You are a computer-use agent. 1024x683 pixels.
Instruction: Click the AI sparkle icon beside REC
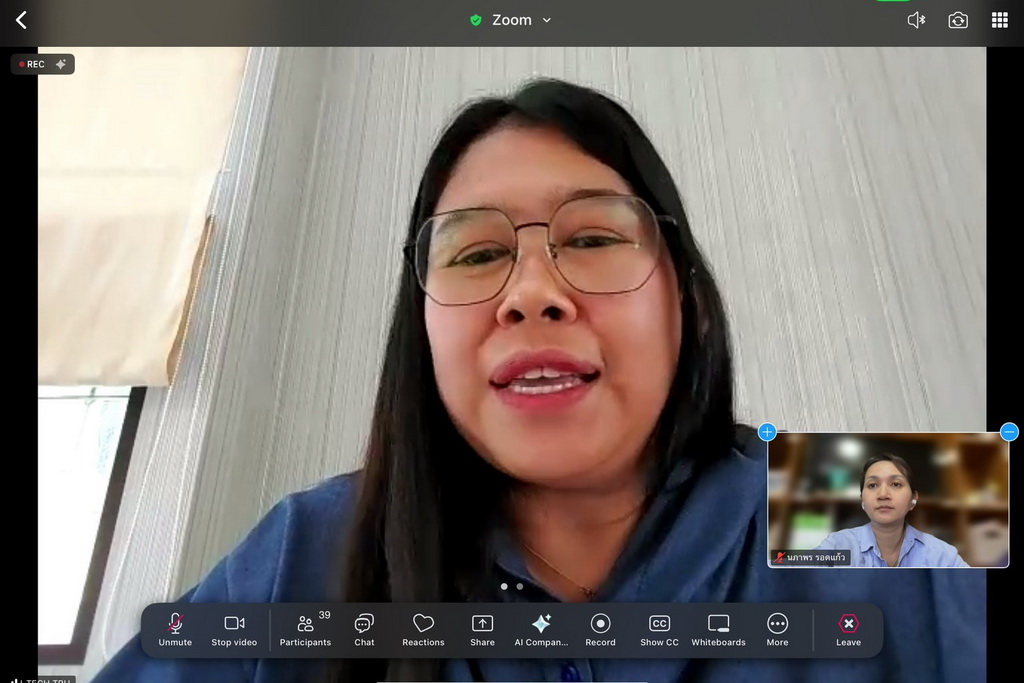pyautogui.click(x=61, y=64)
